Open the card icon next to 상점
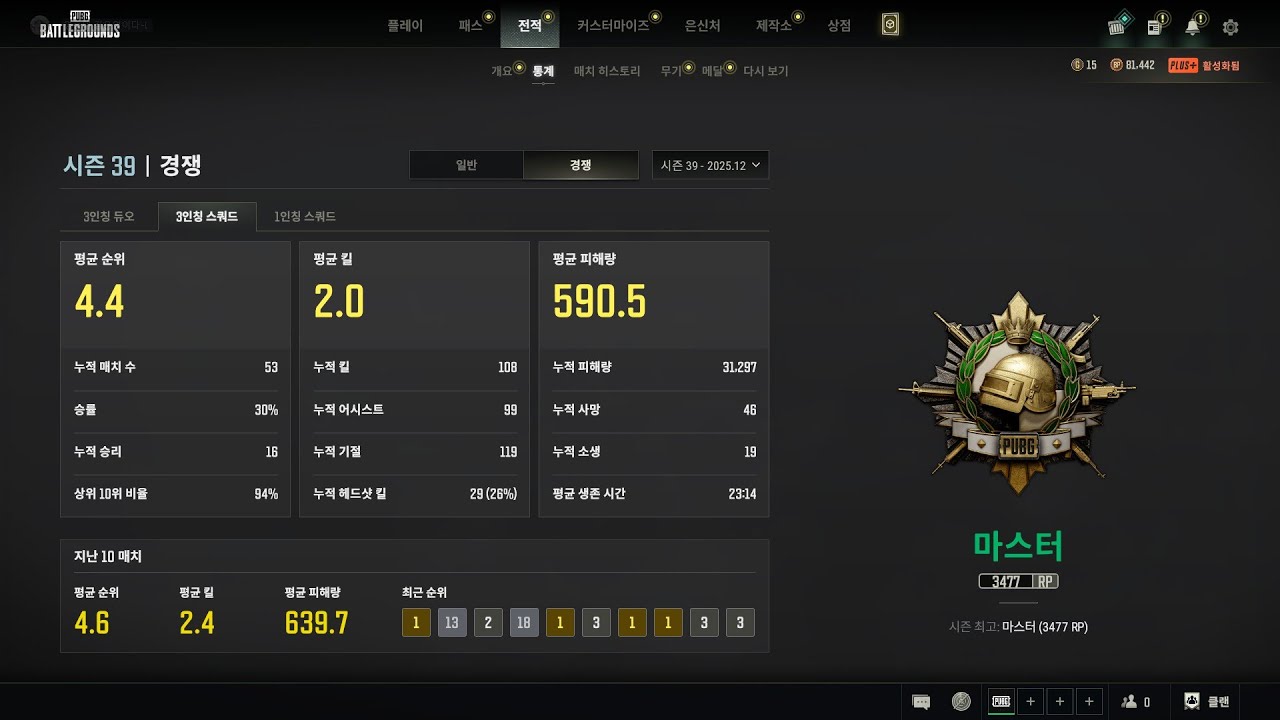Screen dimensions: 1280x720 coord(890,25)
